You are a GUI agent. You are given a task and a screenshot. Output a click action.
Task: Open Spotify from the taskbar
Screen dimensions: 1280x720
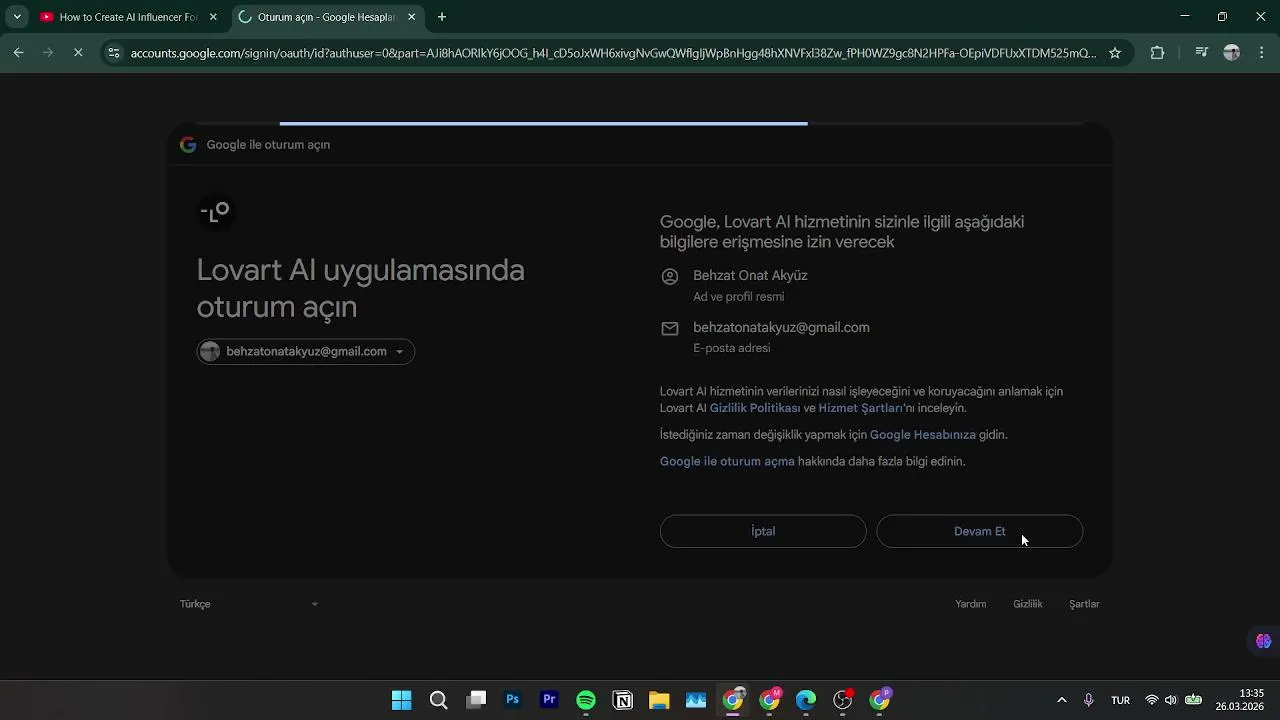coord(586,700)
